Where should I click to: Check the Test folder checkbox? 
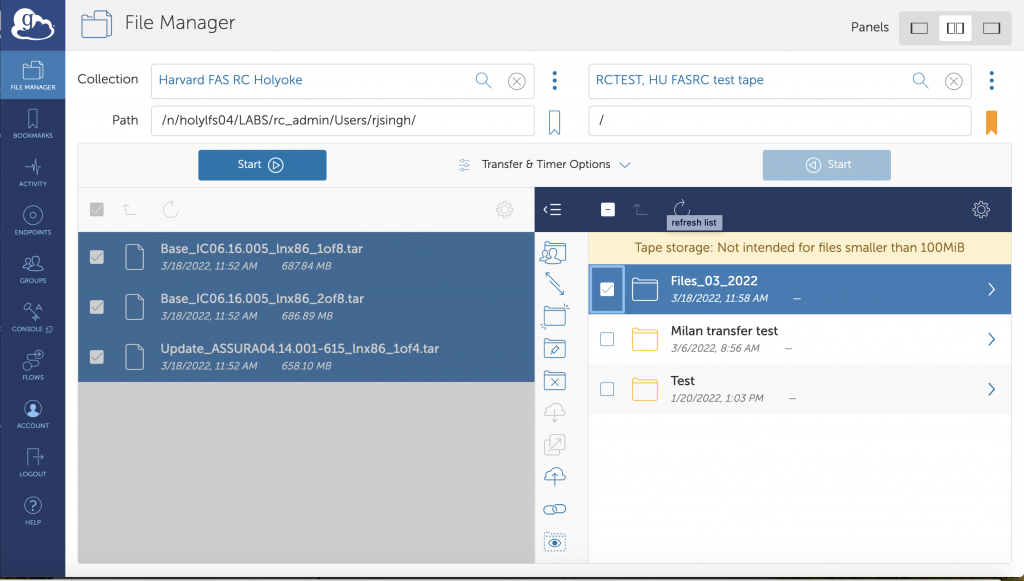coord(607,389)
